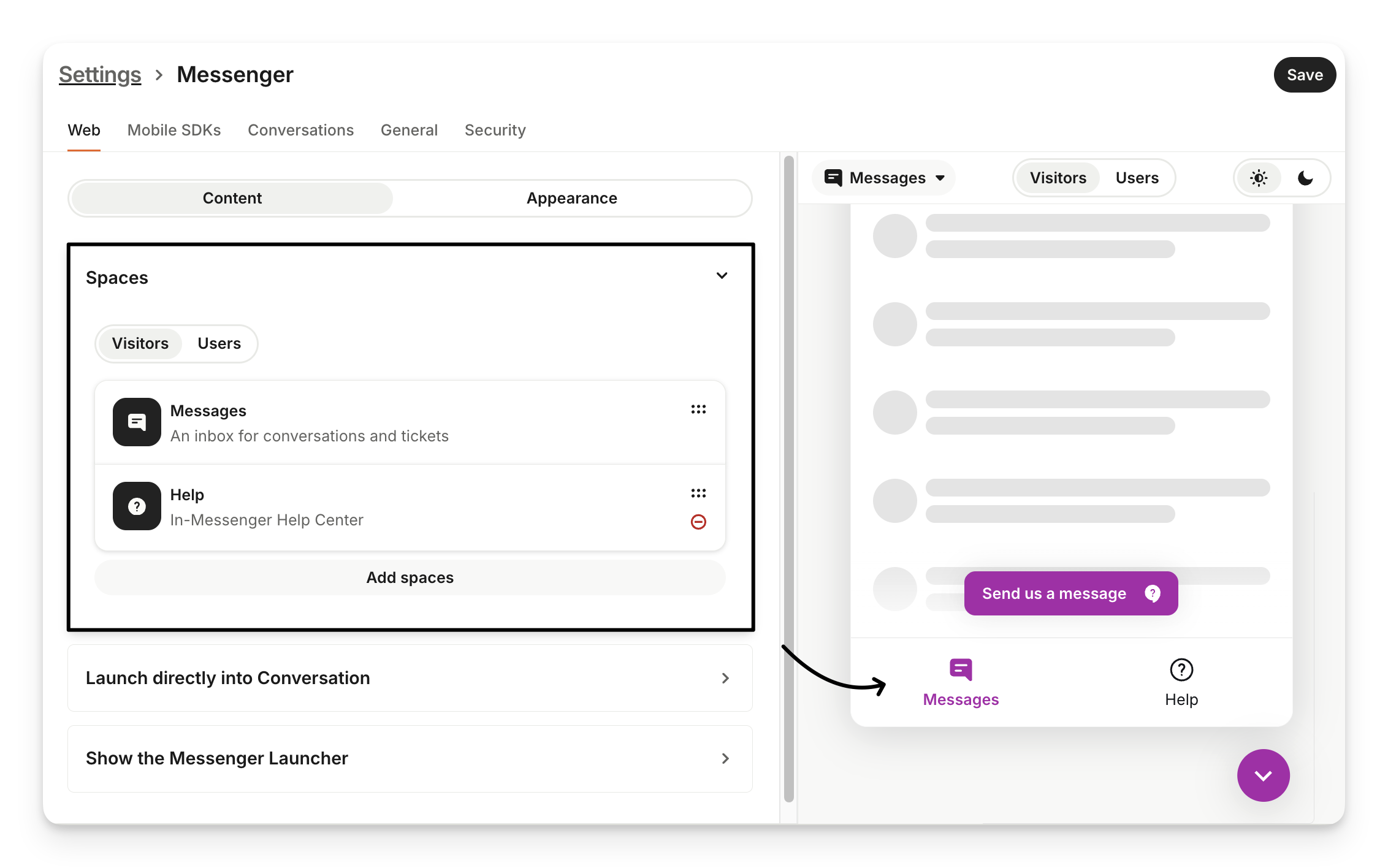The width and height of the screenshot is (1388, 868).
Task: Click drag handle dots on Messages row
Action: [x=698, y=409]
